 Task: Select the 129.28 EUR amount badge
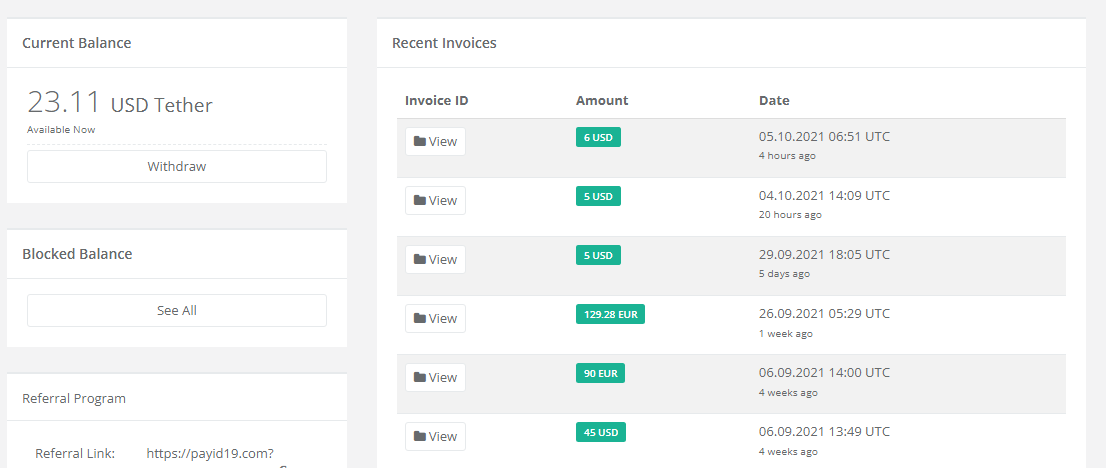(610, 314)
